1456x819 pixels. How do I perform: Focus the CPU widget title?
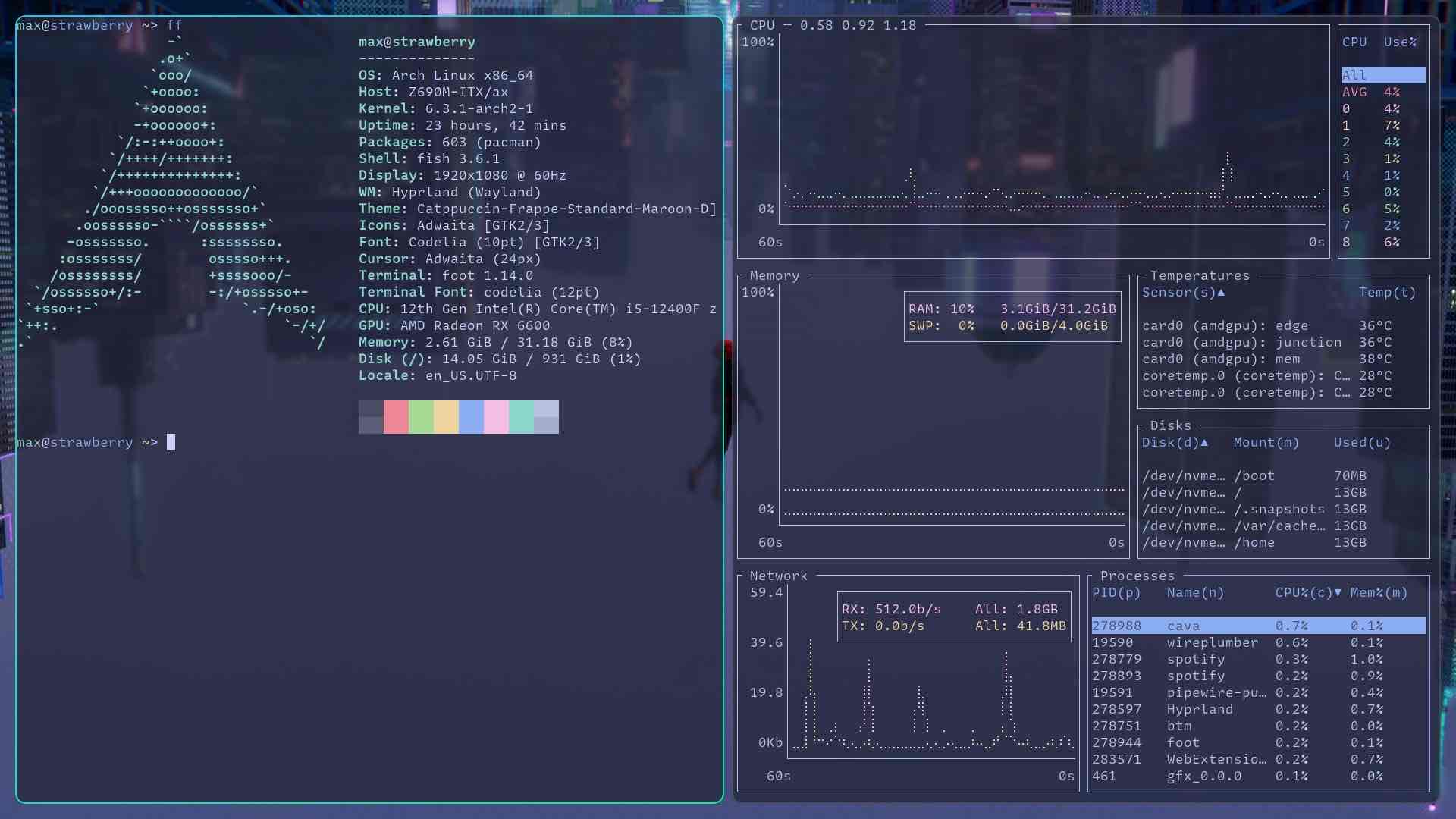(x=762, y=25)
